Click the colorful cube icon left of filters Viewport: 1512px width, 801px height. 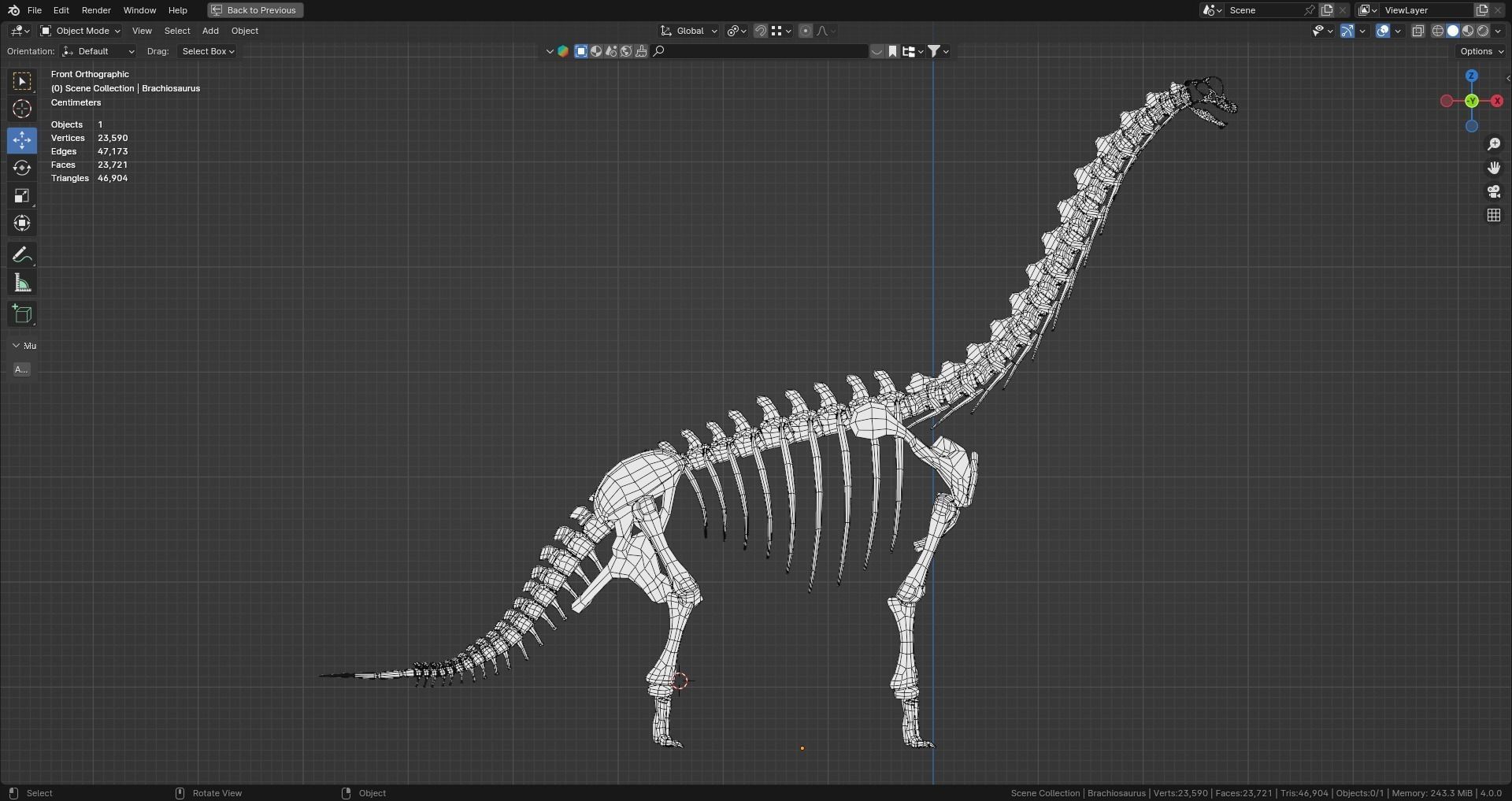[x=563, y=51]
